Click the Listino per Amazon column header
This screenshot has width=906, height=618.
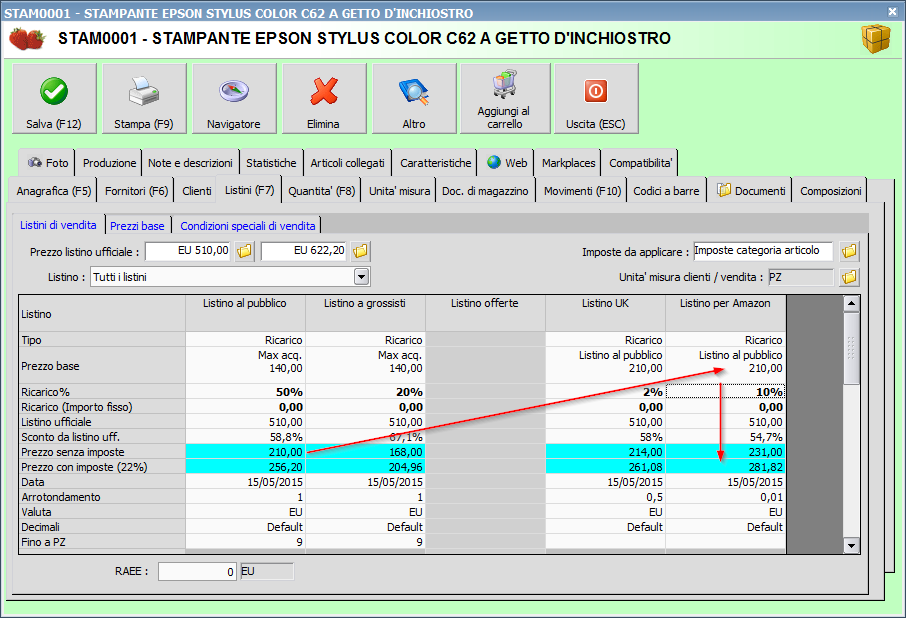point(726,313)
